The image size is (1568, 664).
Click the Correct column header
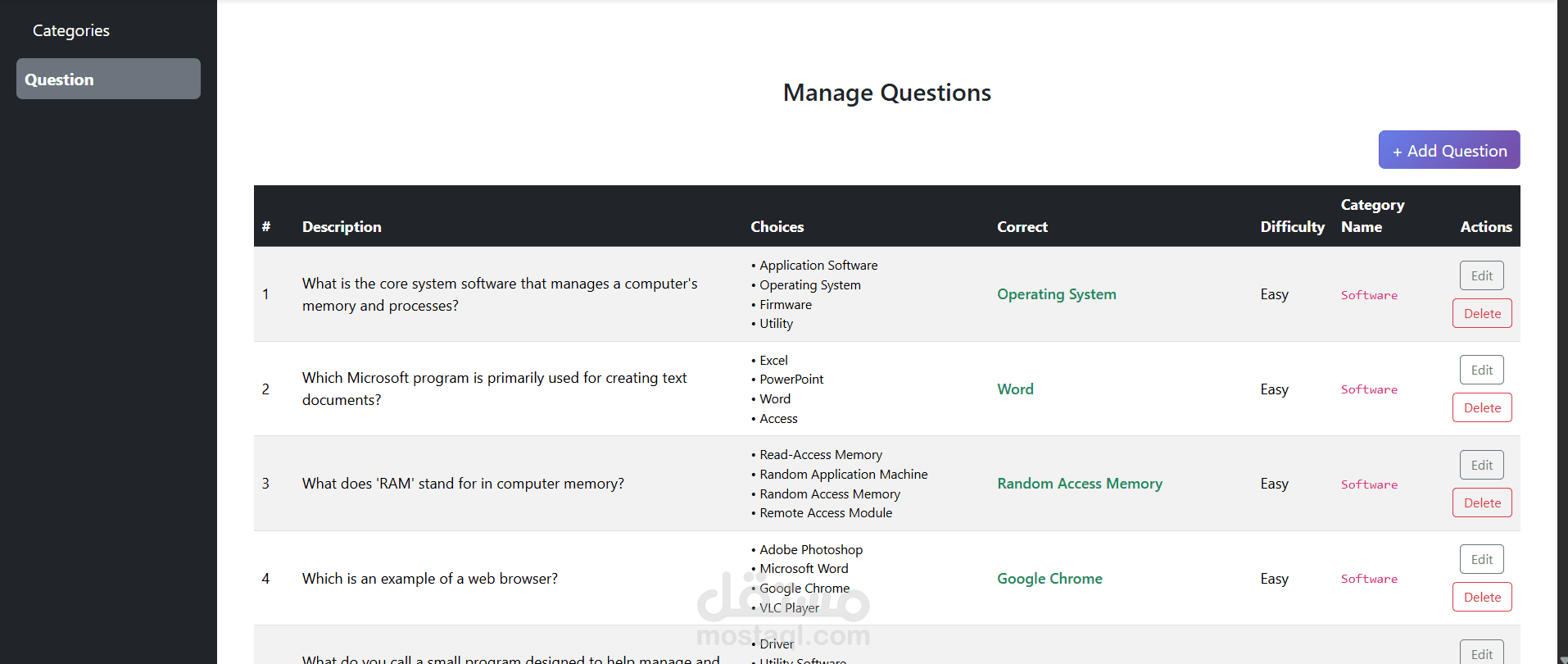pyautogui.click(x=1022, y=227)
